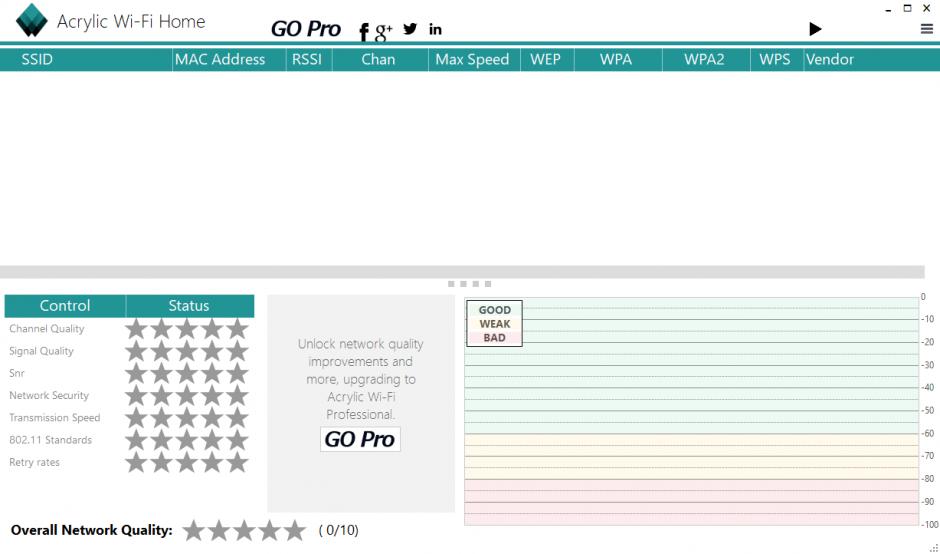Sort by Max Speed column header
The height and width of the screenshot is (554, 940).
pyautogui.click(x=474, y=59)
